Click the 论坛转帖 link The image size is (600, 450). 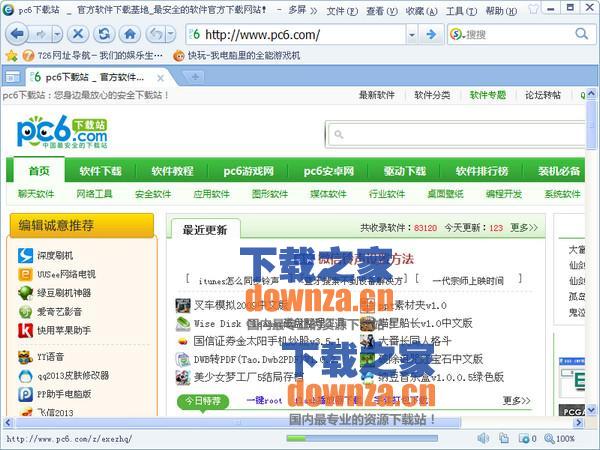[543, 95]
